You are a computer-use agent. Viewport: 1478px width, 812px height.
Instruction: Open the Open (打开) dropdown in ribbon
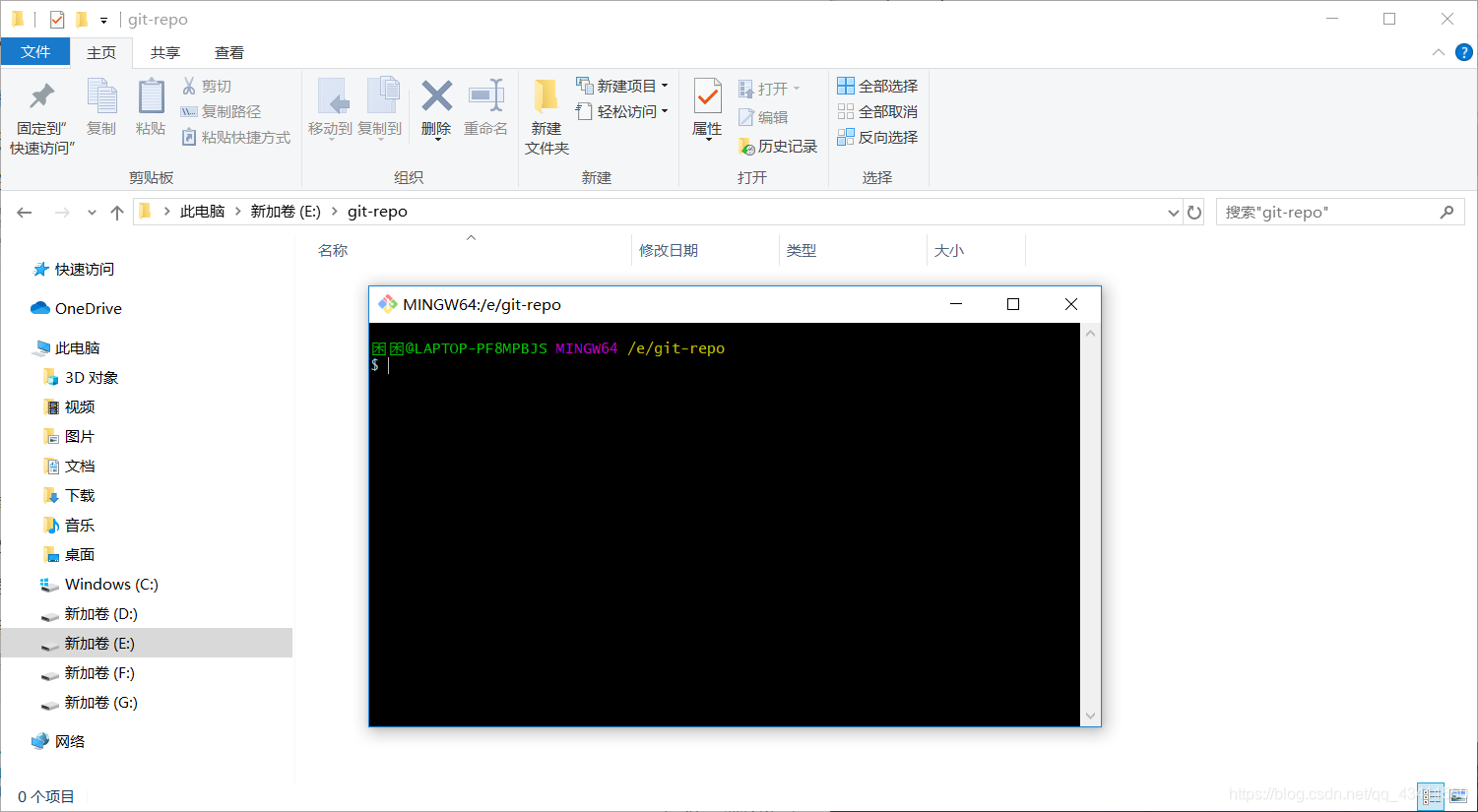pos(769,90)
